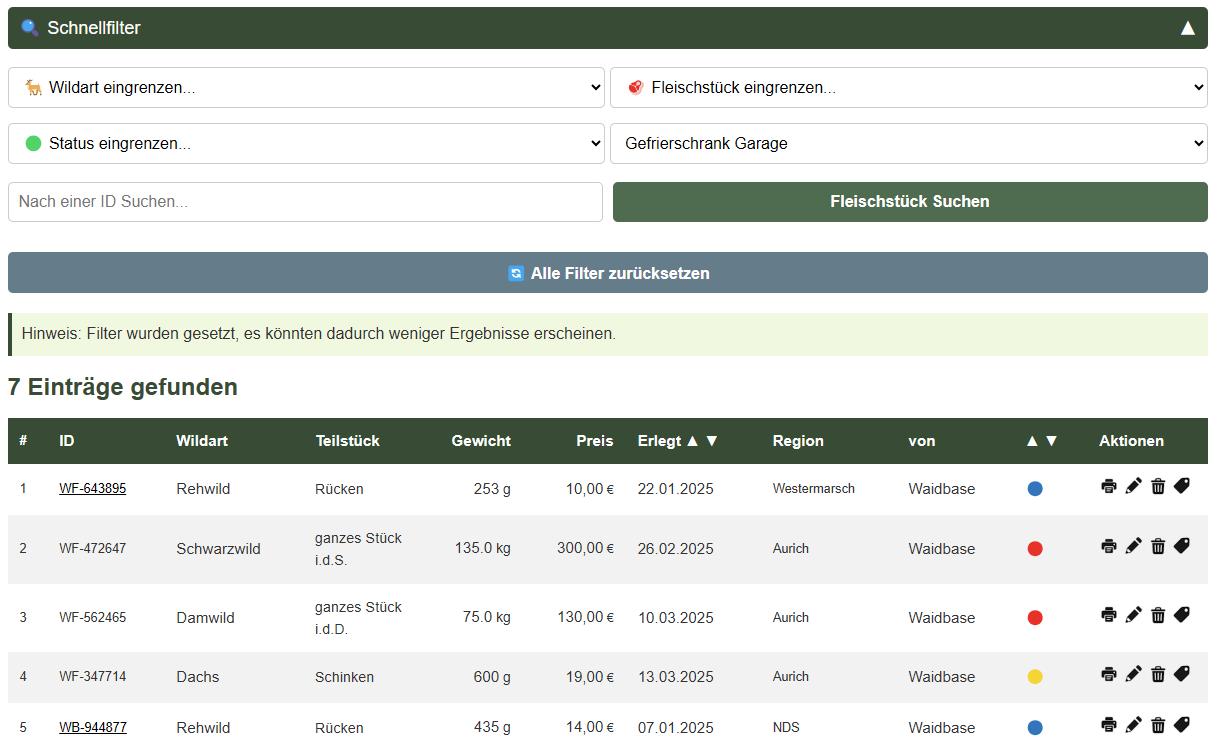Print label for WB-944877 row

1108,725
